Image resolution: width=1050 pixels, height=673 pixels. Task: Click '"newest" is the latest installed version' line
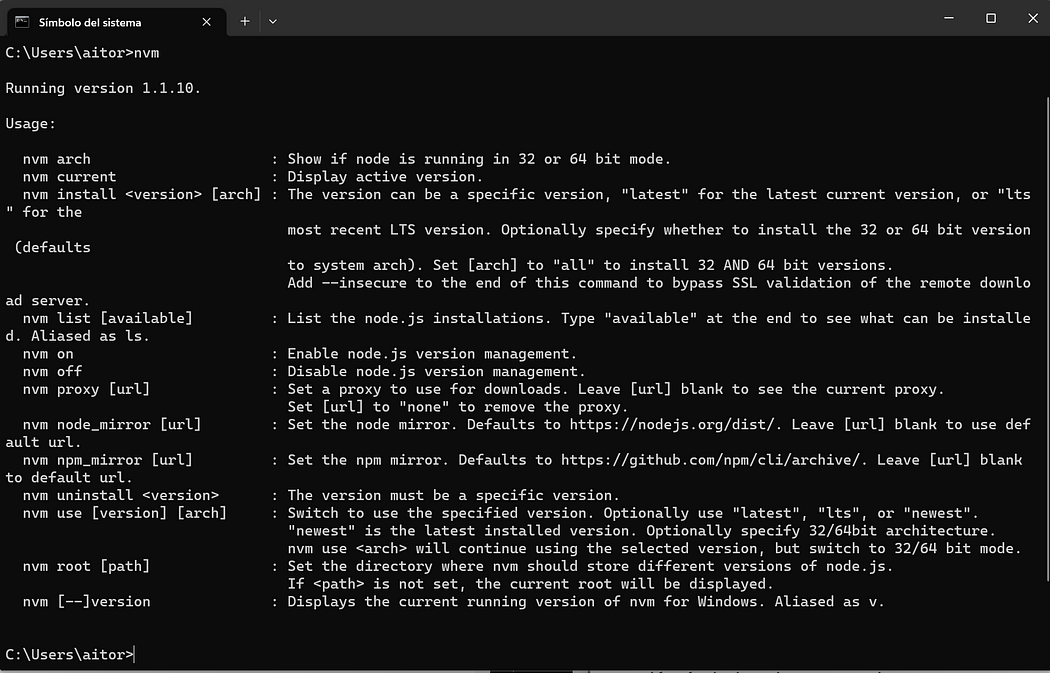click(x=642, y=531)
